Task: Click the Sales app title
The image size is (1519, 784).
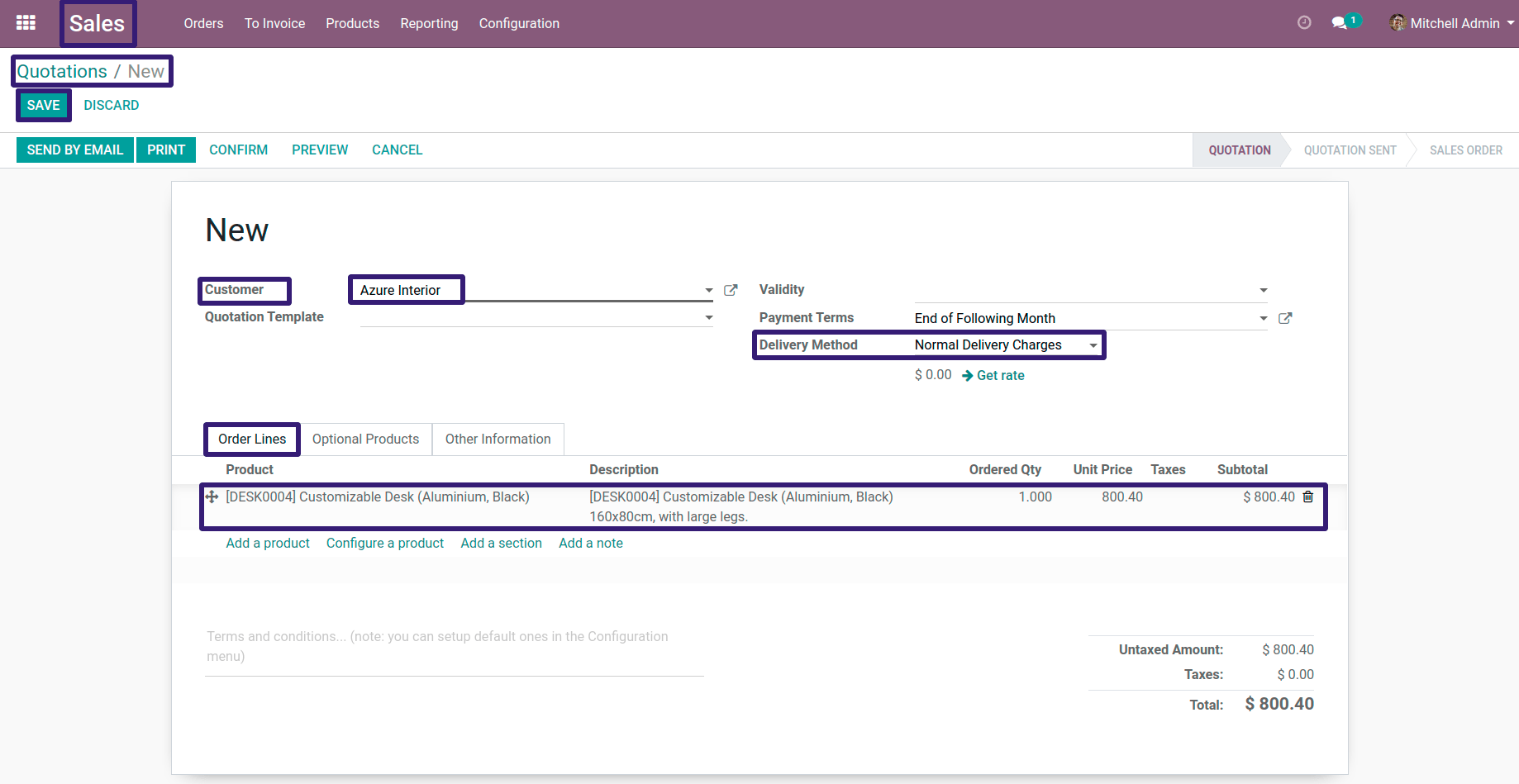Action: pos(97,23)
